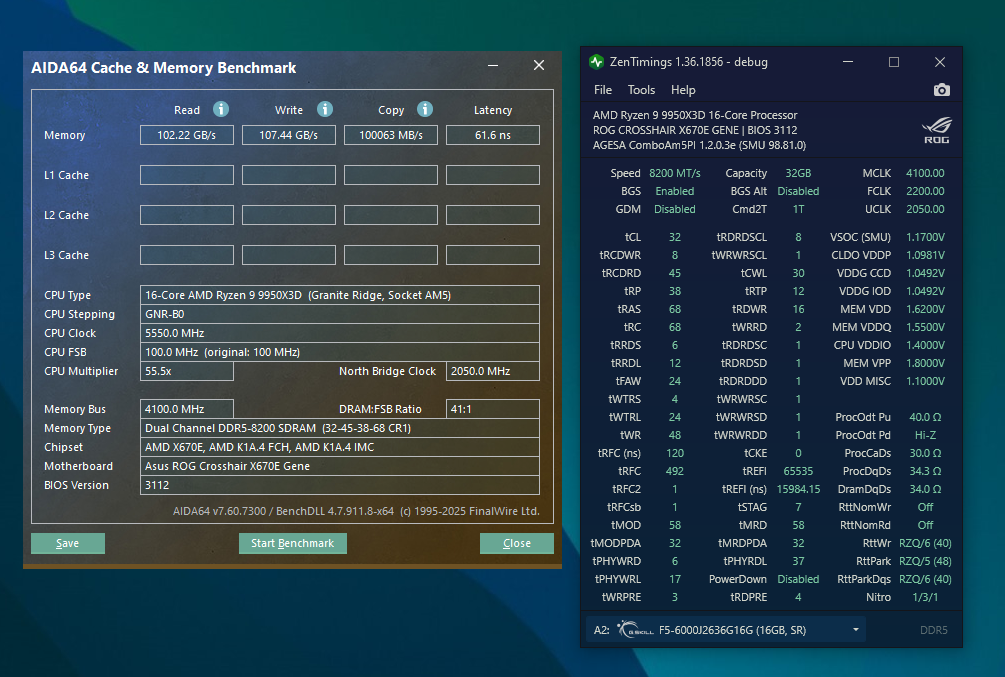Maximize the ZenTimings window

894,62
